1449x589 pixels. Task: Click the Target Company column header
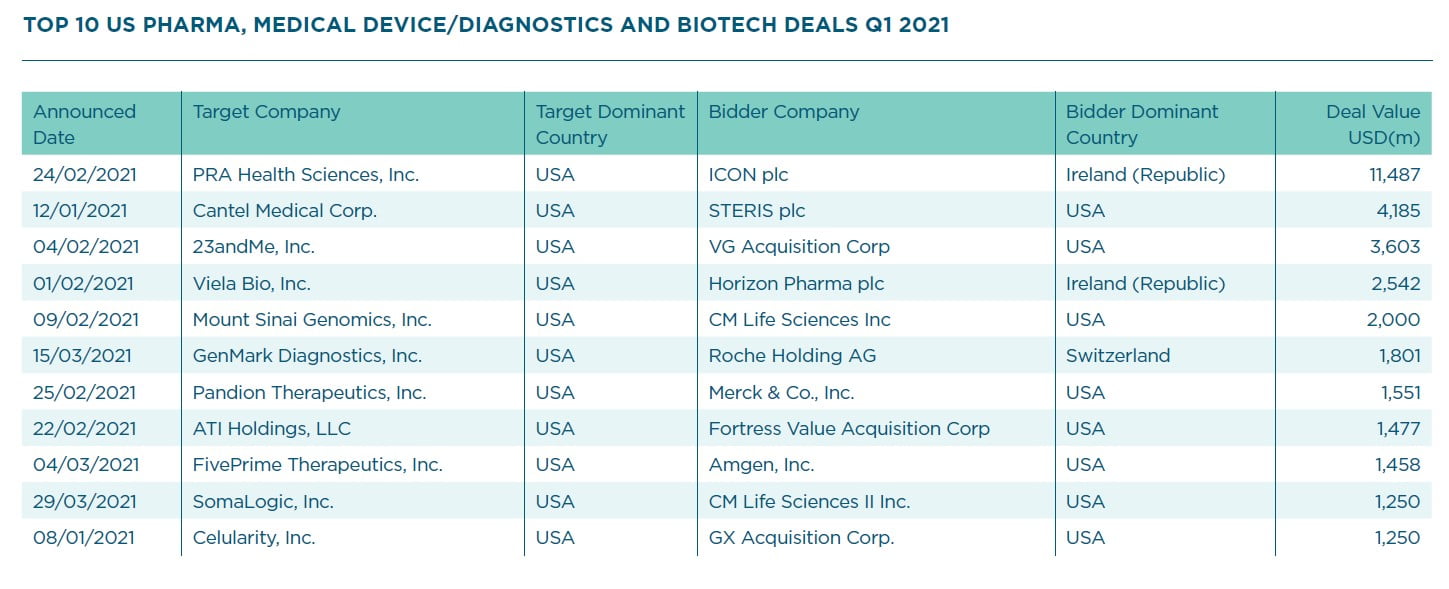point(266,112)
